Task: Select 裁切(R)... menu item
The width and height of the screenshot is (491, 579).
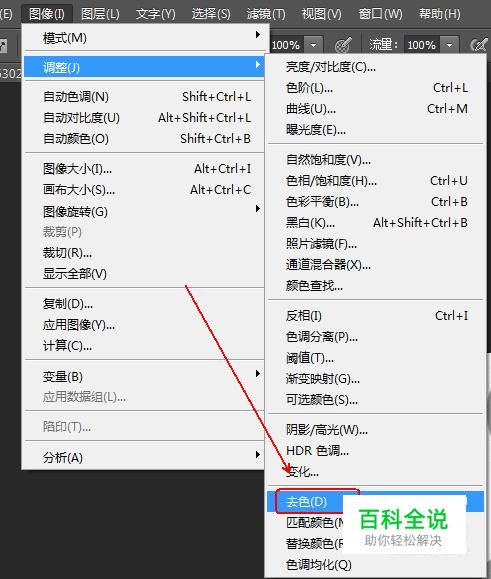Action: (144, 253)
